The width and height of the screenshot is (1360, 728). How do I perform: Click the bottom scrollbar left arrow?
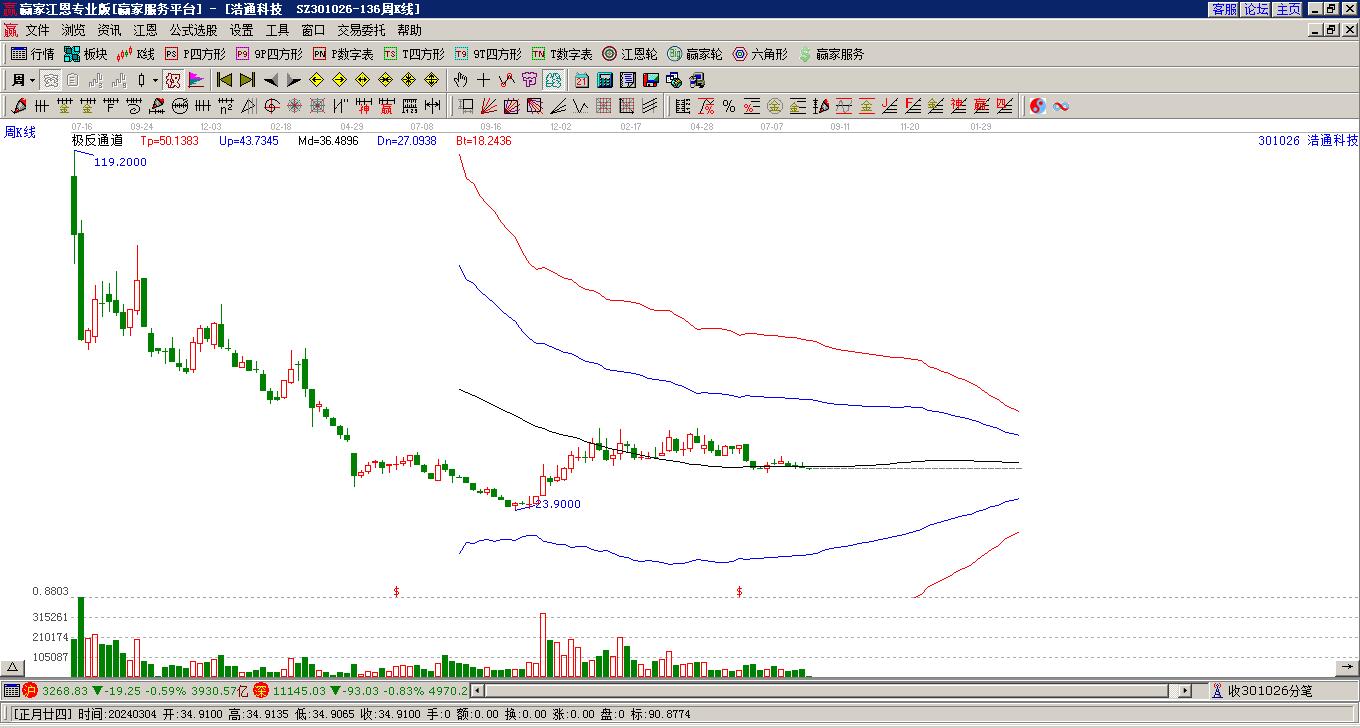(477, 690)
